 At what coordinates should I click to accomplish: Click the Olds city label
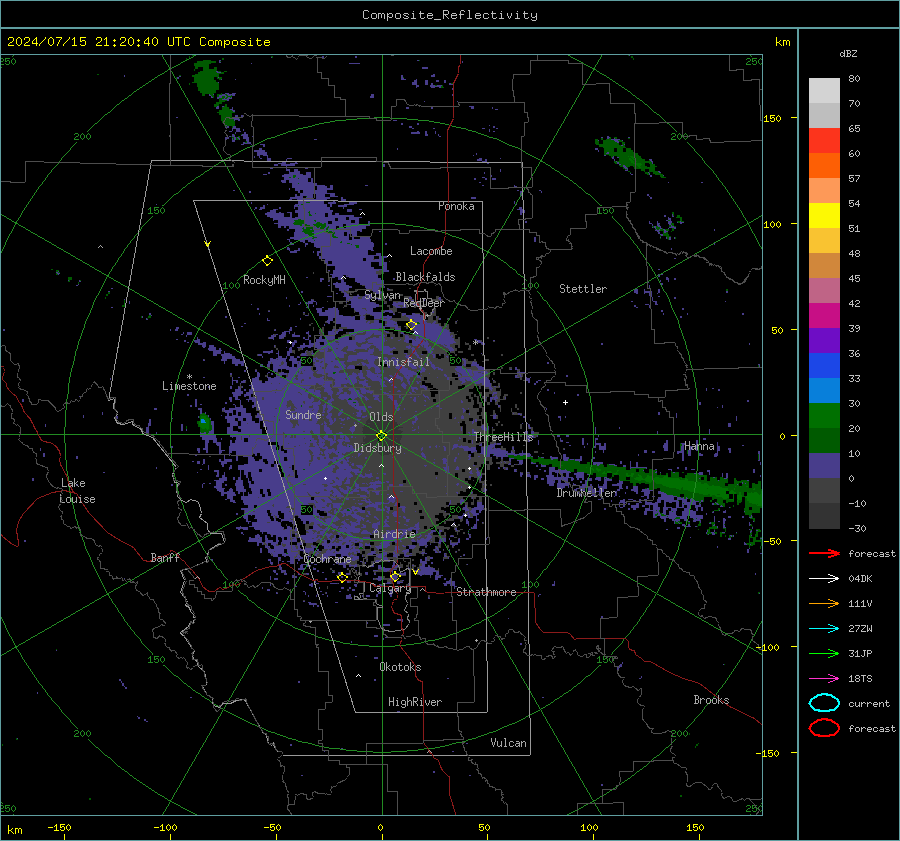point(381,417)
